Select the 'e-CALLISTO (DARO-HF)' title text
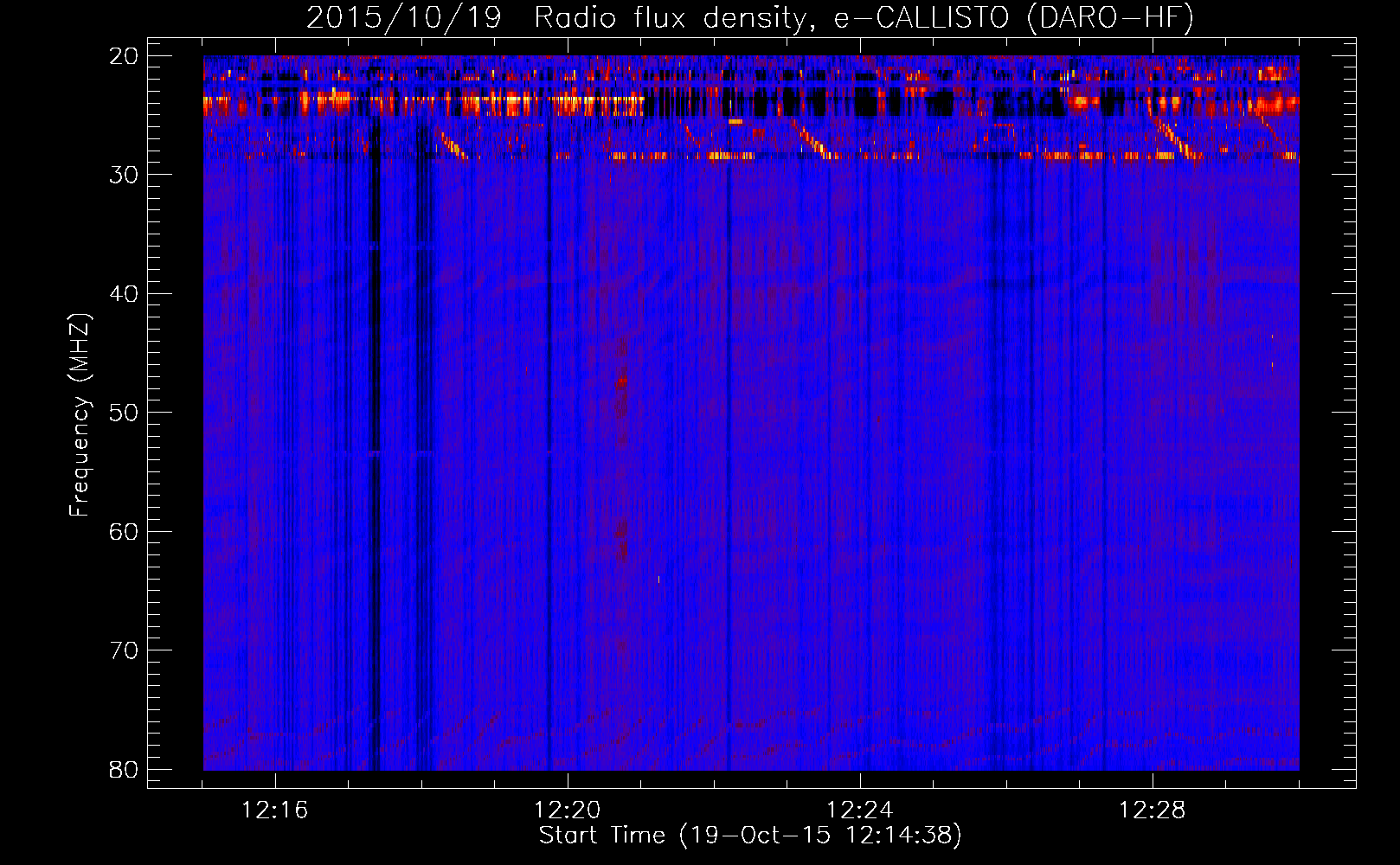The width and height of the screenshot is (1400, 865). click(1013, 18)
